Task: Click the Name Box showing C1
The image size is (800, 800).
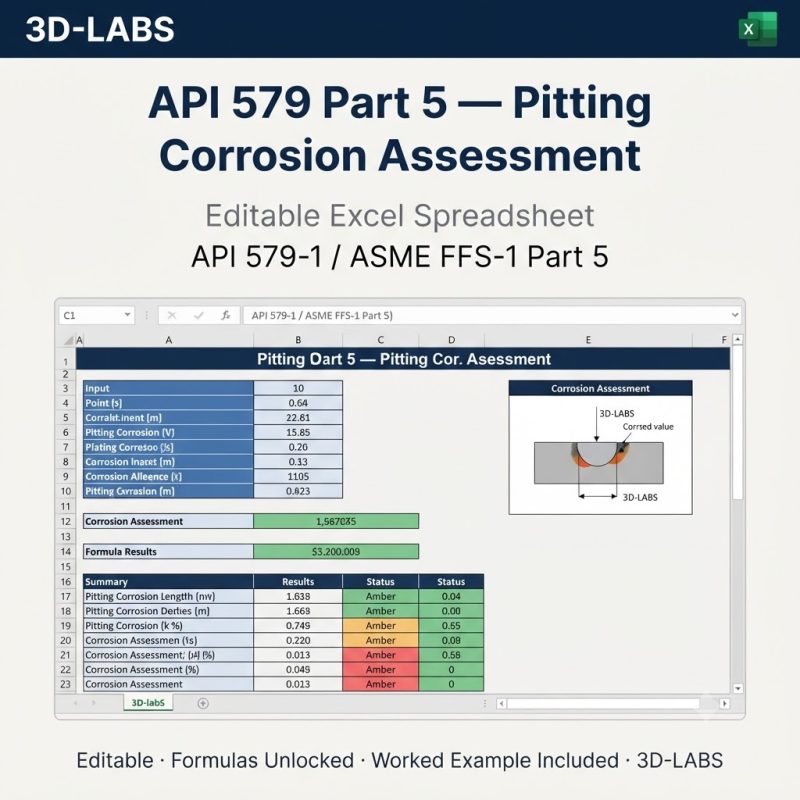Action: (96, 315)
